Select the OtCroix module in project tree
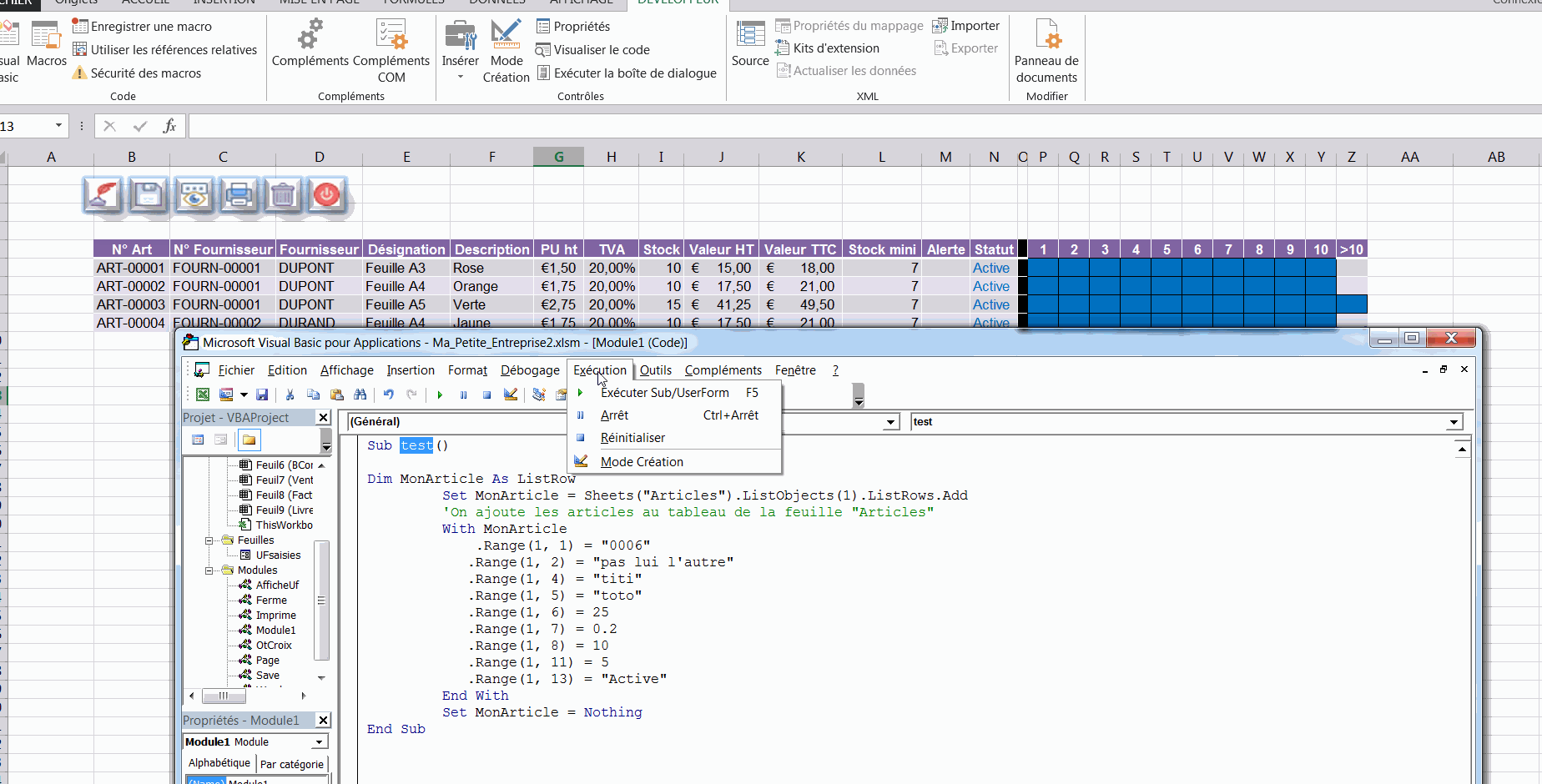 (x=274, y=646)
